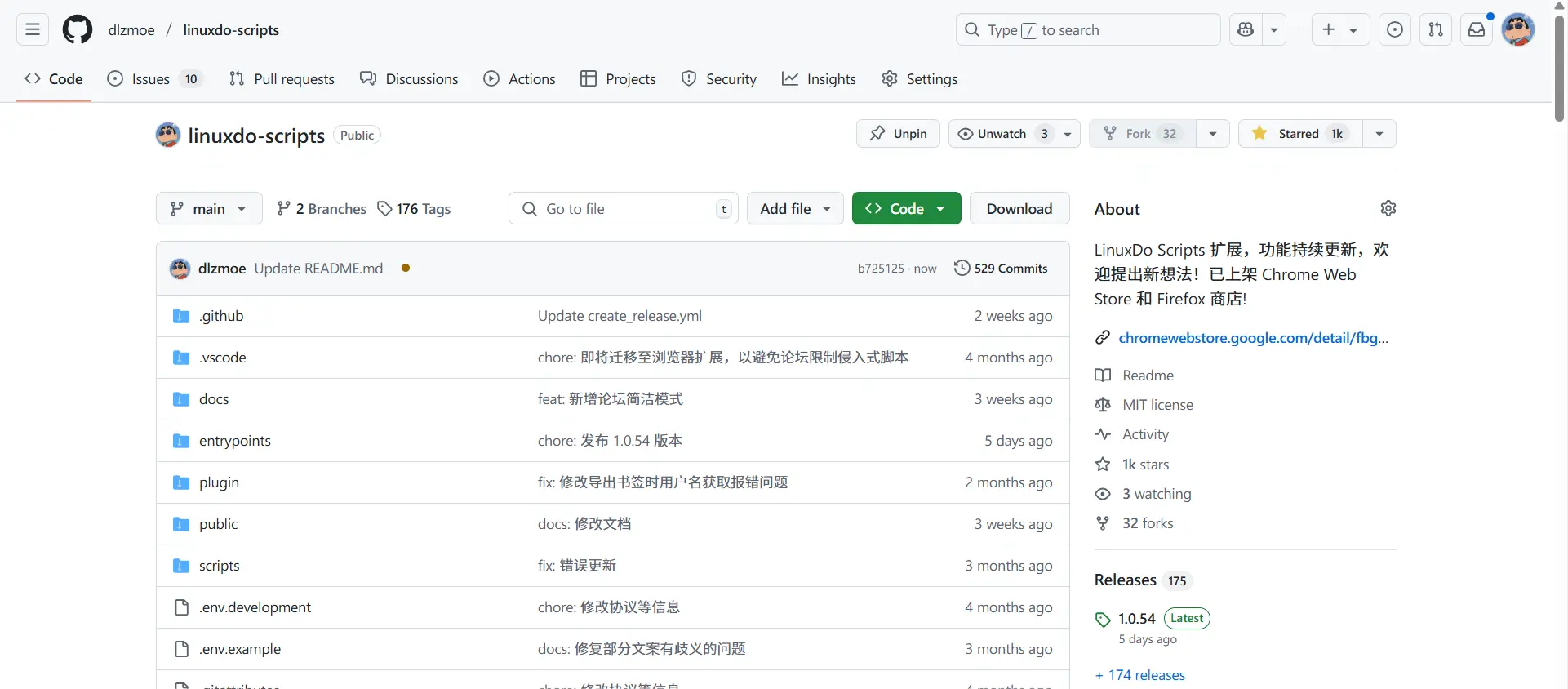Image resolution: width=1568 pixels, height=689 pixels.
Task: Open Copilot chat icon
Action: 1246,30
